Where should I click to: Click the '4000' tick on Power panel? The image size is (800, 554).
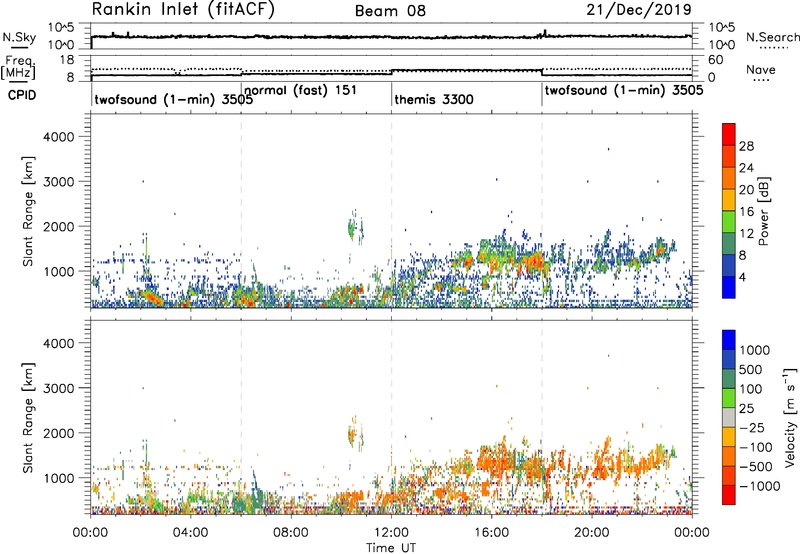pos(58,137)
